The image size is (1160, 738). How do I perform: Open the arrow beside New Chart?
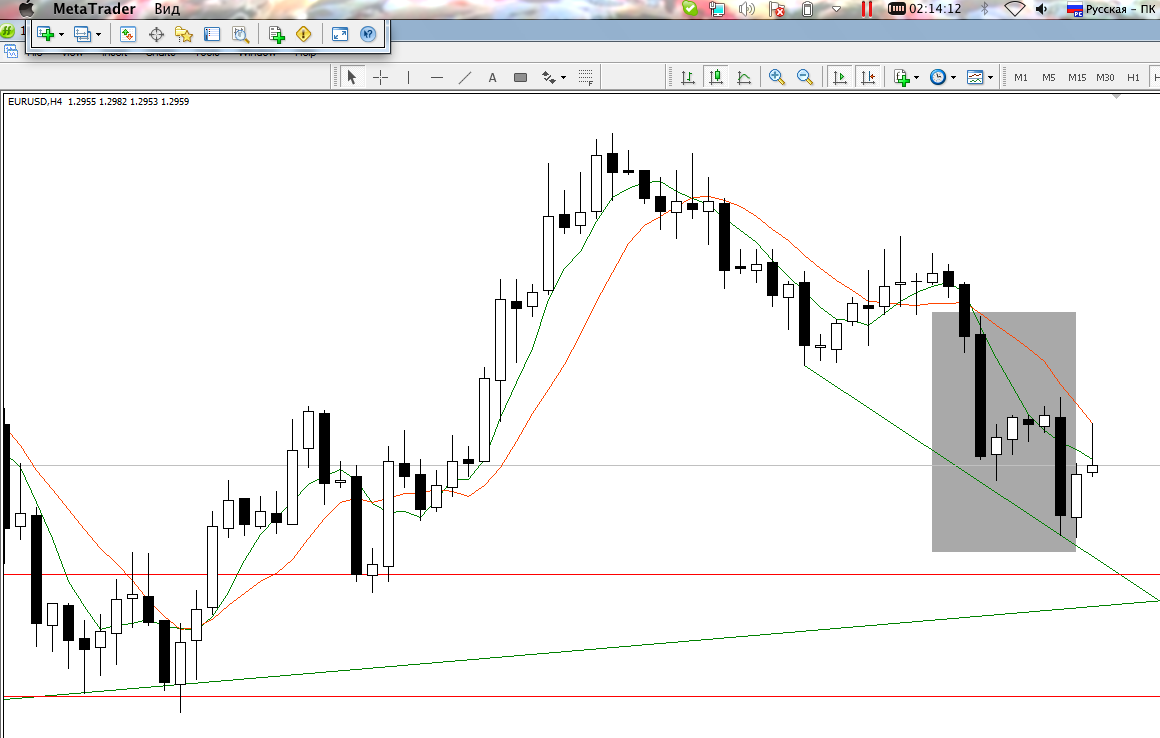pyautogui.click(x=61, y=35)
